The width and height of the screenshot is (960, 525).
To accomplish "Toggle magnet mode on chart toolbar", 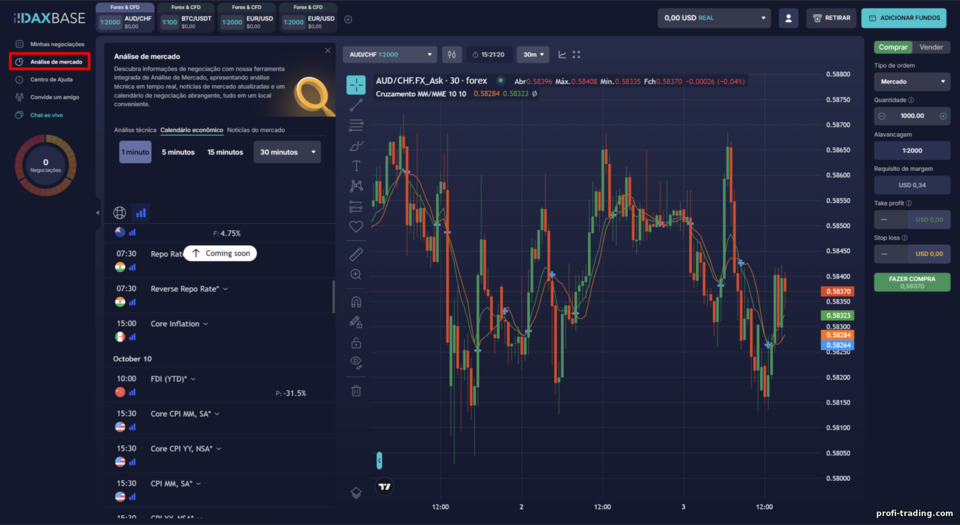I will [356, 302].
